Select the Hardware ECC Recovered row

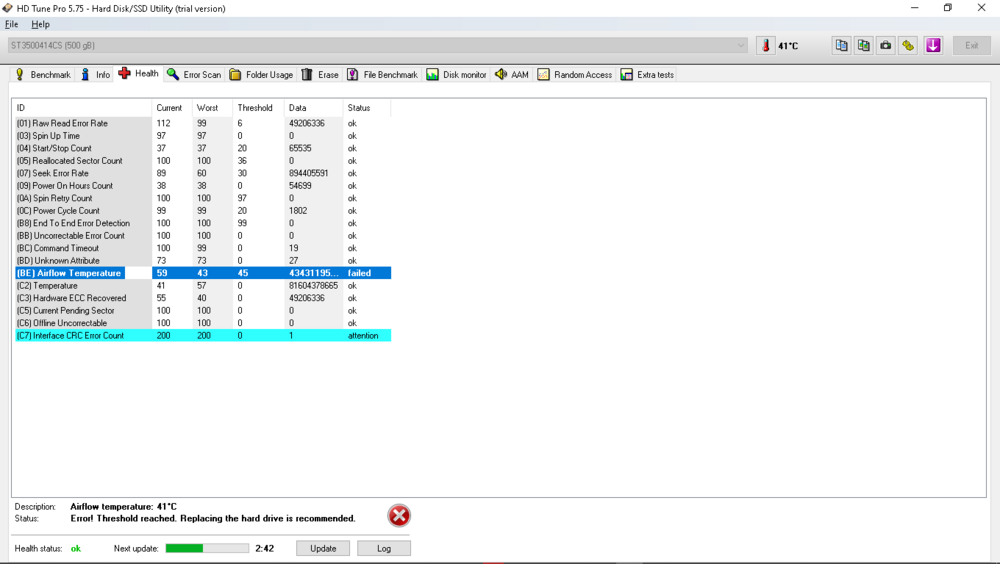tap(203, 298)
